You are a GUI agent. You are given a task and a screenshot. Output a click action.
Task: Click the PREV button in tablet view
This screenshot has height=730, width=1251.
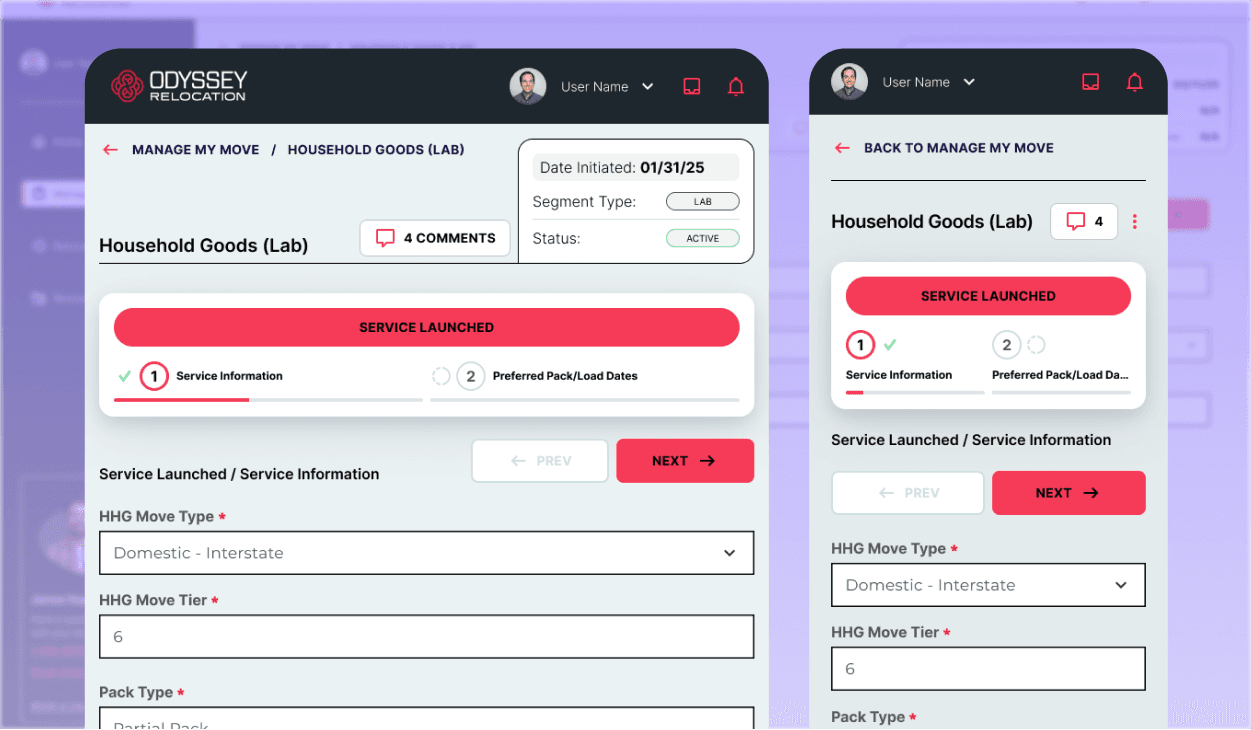540,461
